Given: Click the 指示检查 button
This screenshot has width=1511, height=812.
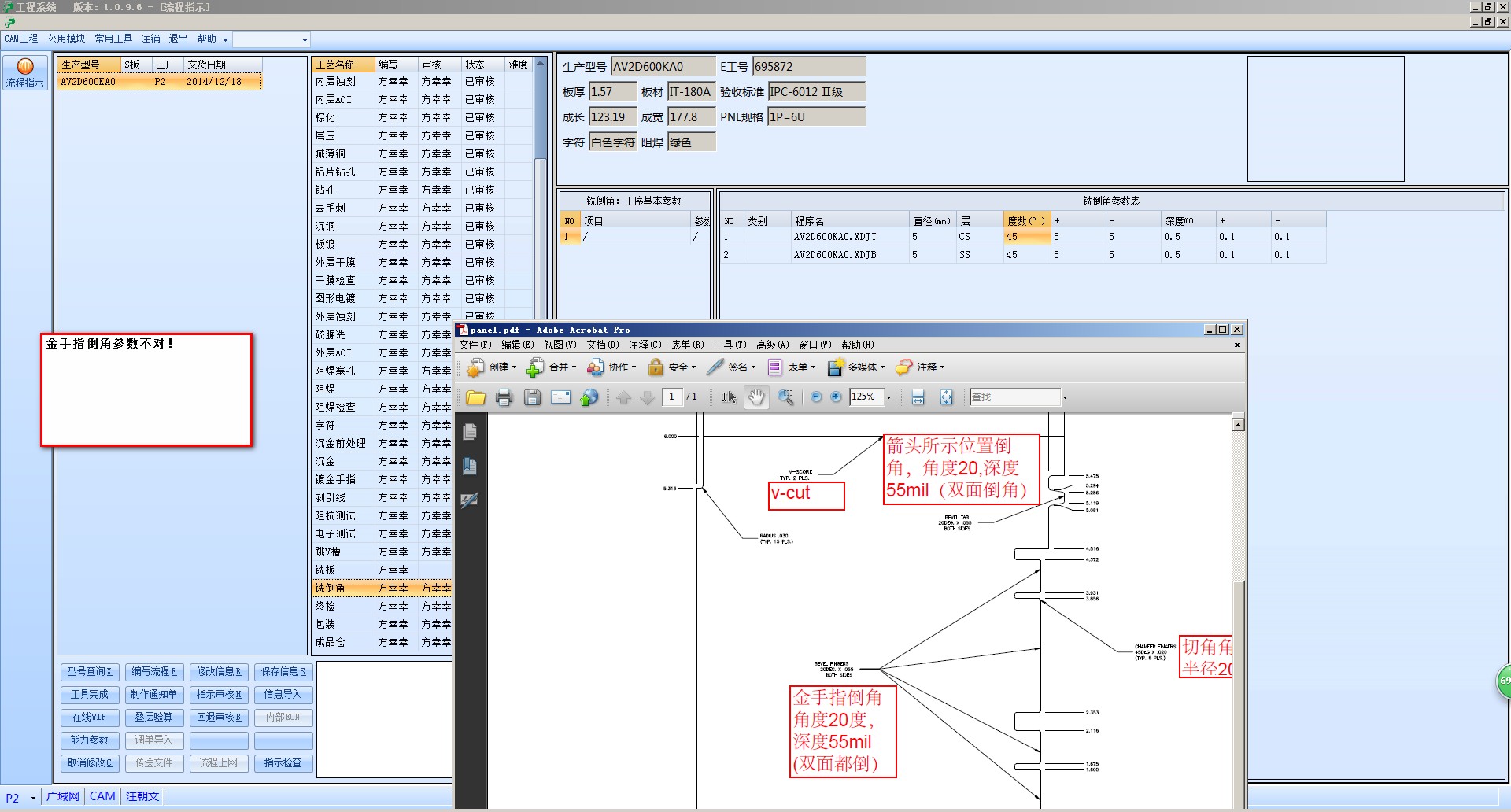Looking at the screenshot, I should tap(283, 763).
